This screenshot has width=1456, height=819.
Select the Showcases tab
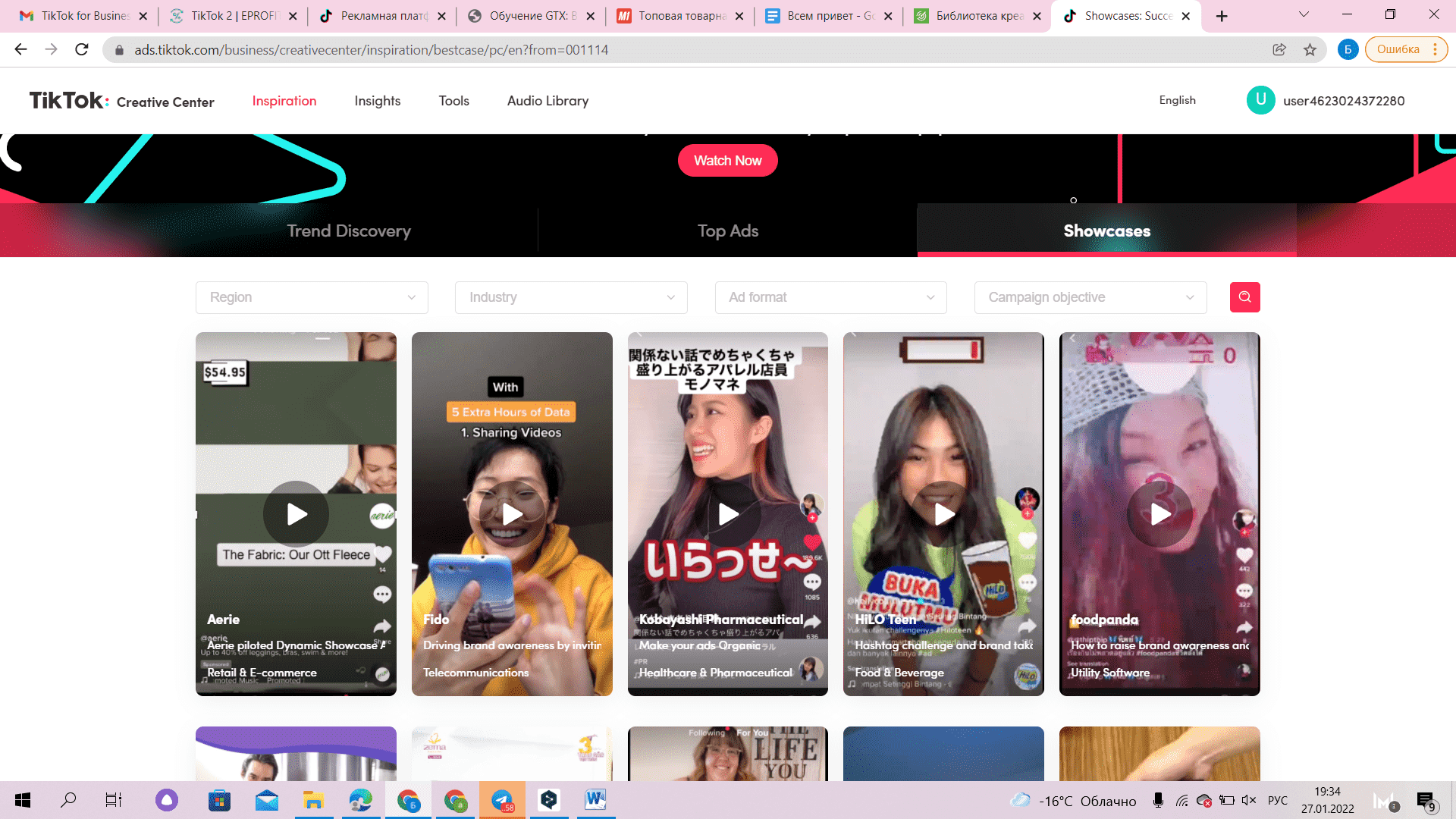1107,231
